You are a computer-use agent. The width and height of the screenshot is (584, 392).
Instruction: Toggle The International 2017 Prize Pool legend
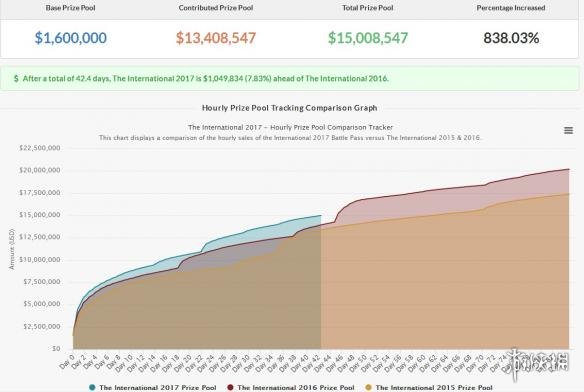(153, 388)
